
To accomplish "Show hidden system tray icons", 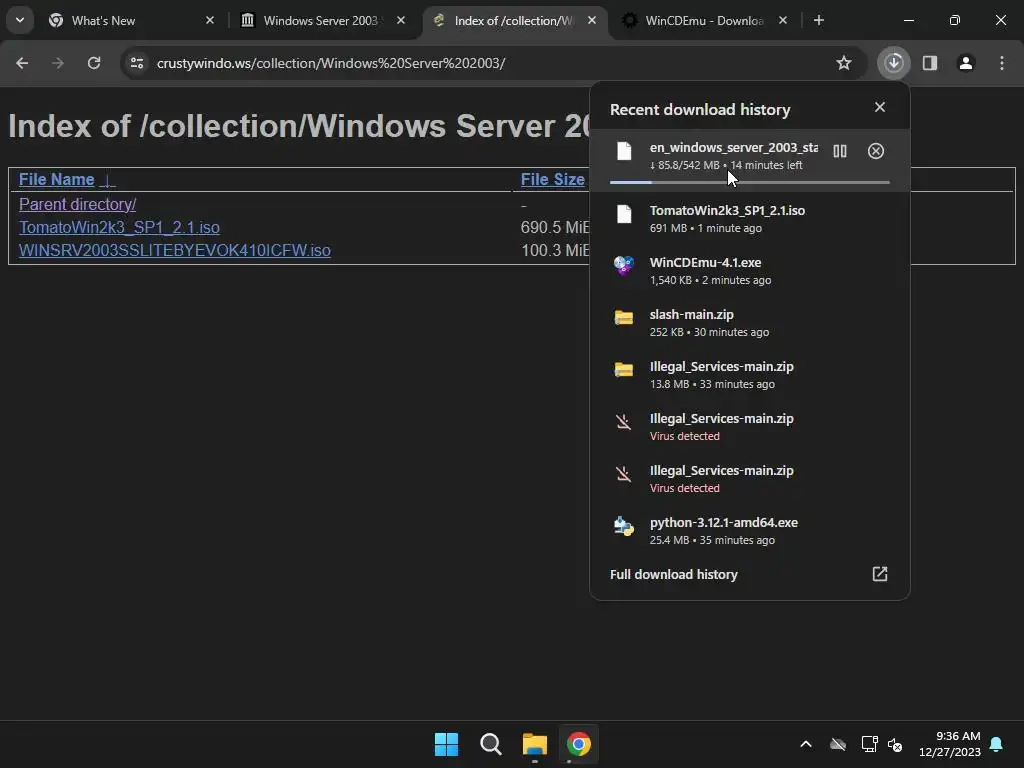I will coord(806,744).
